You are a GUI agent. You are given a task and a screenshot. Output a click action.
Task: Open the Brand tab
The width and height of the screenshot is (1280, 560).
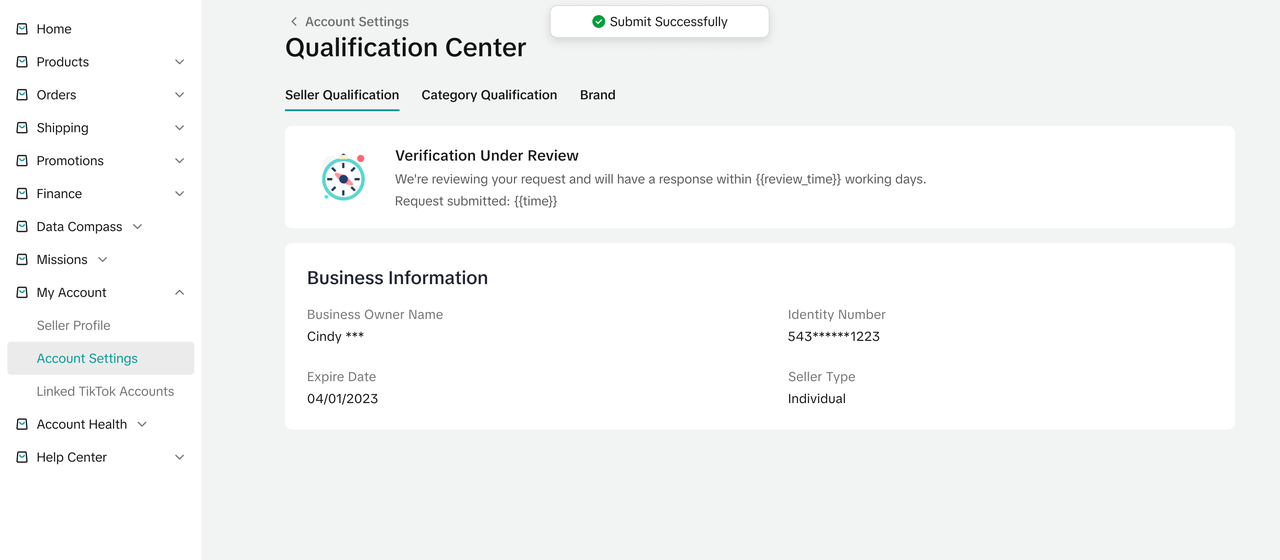click(597, 95)
